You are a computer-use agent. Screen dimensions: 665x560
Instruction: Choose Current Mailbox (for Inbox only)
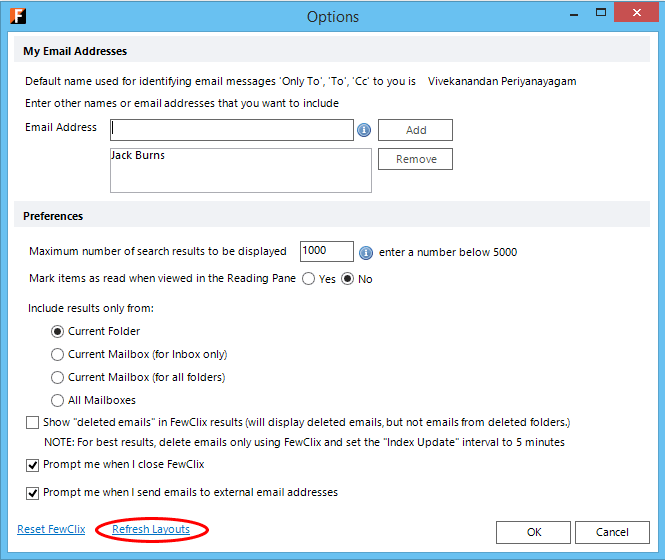(57, 354)
